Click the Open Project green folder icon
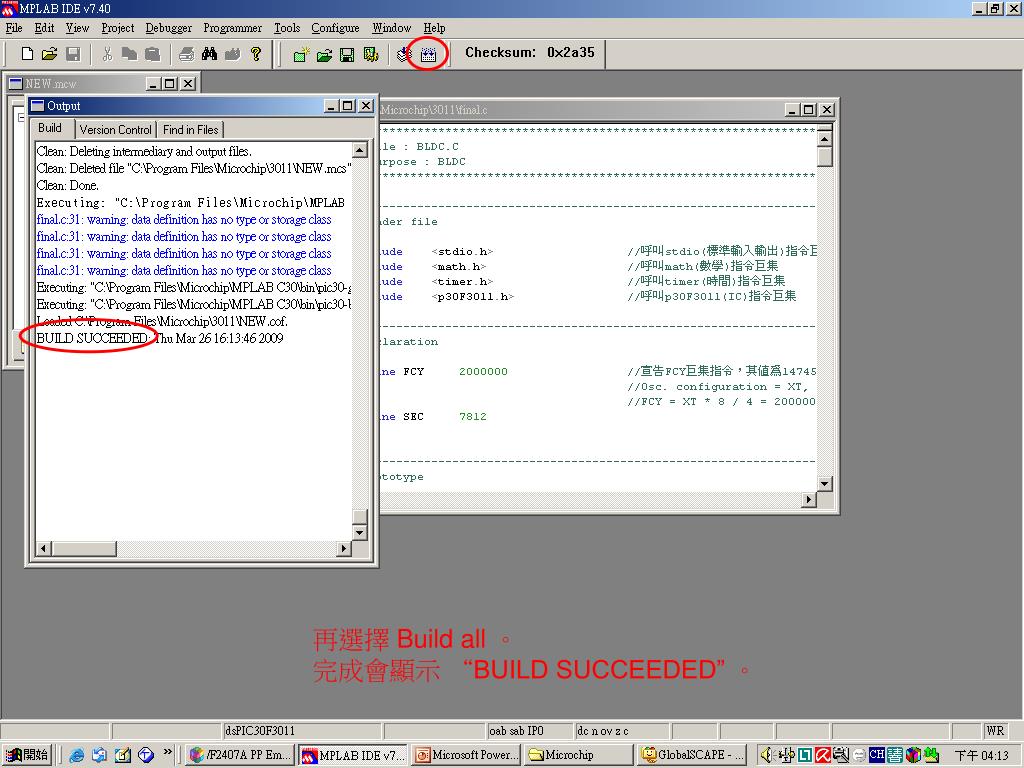This screenshot has width=1024, height=768. [325, 54]
